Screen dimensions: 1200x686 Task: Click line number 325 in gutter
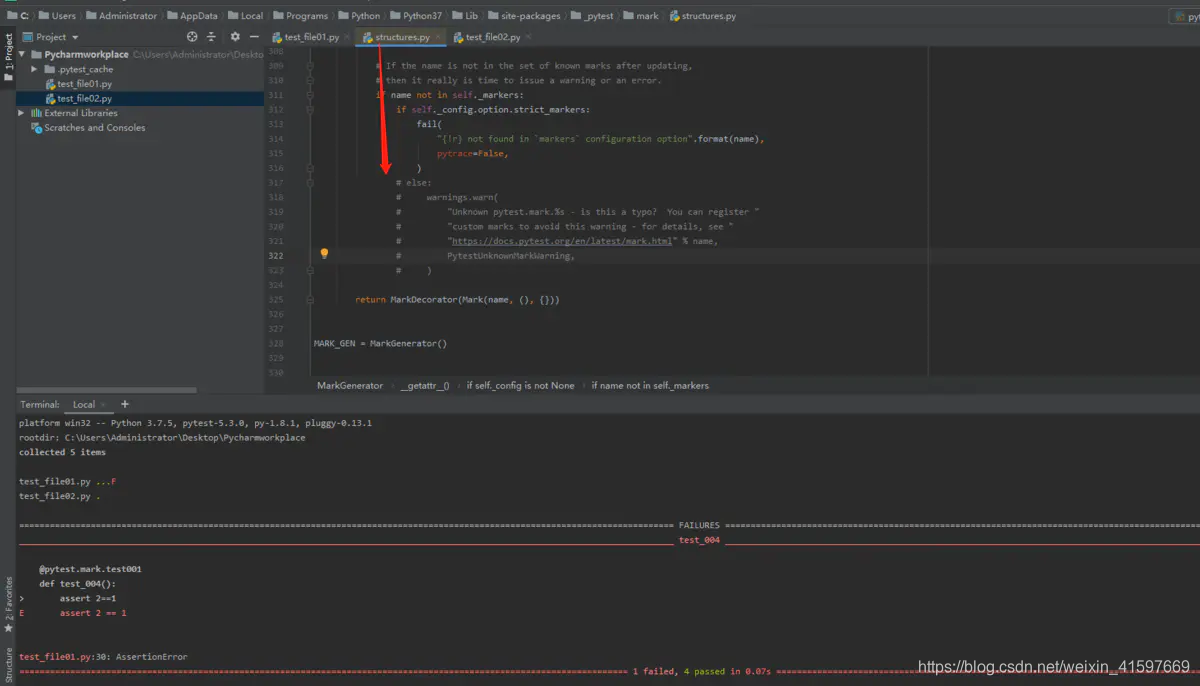(x=276, y=300)
